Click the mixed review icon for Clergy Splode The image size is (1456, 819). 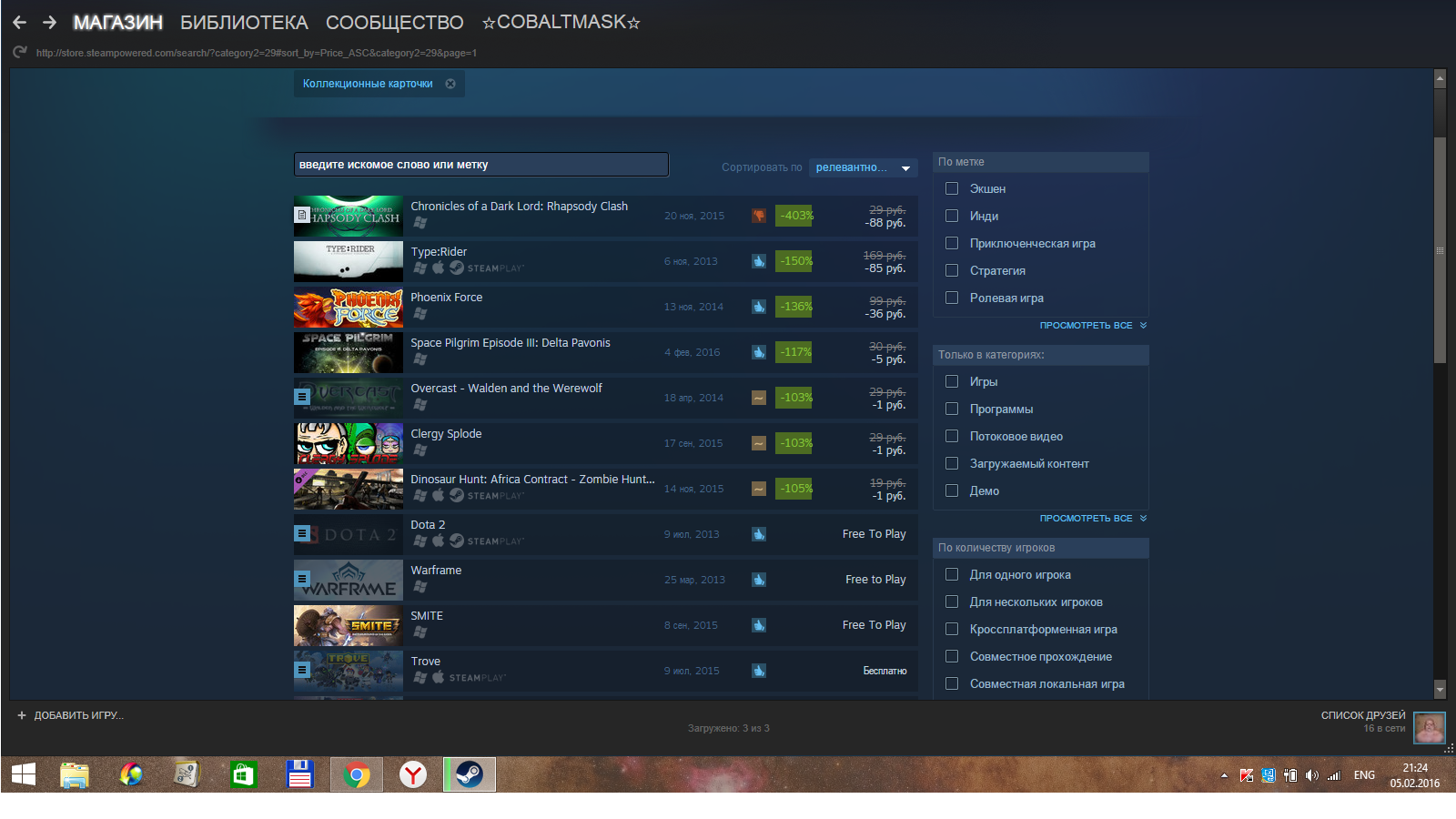point(759,443)
